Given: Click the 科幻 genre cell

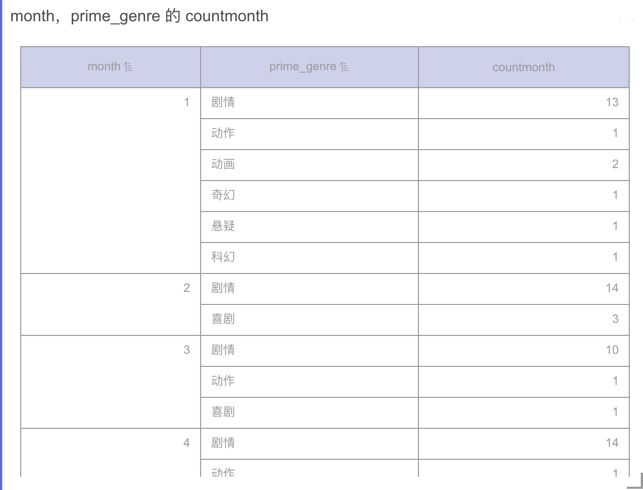Looking at the screenshot, I should coord(223,257).
